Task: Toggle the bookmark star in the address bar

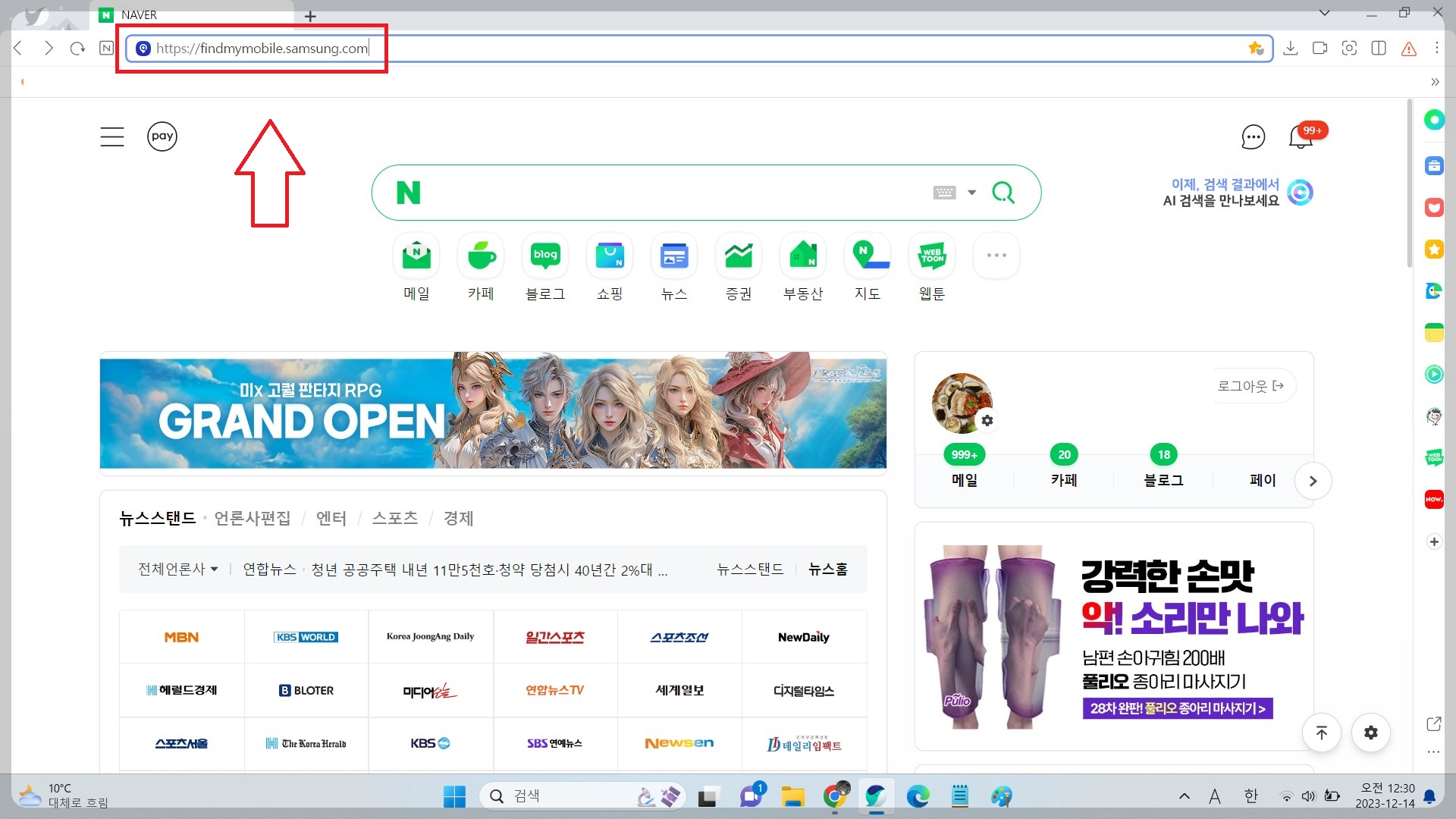Action: [1255, 47]
